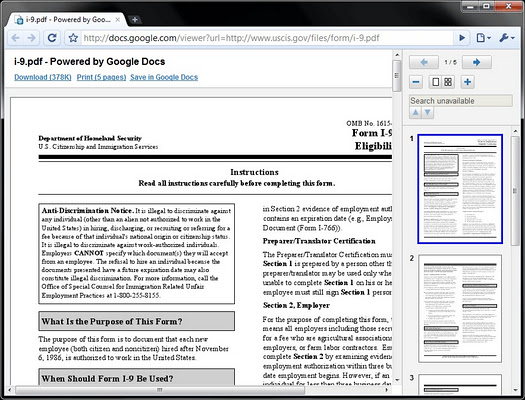Click Department of Homeland Security text
The image size is (525, 400).
click(x=90, y=138)
